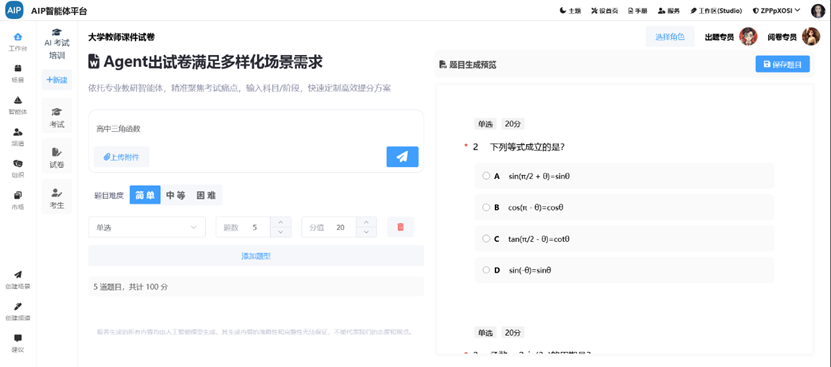Open the 场景 briefcase icon in sidebar
The image size is (831, 367).
coord(18,68)
